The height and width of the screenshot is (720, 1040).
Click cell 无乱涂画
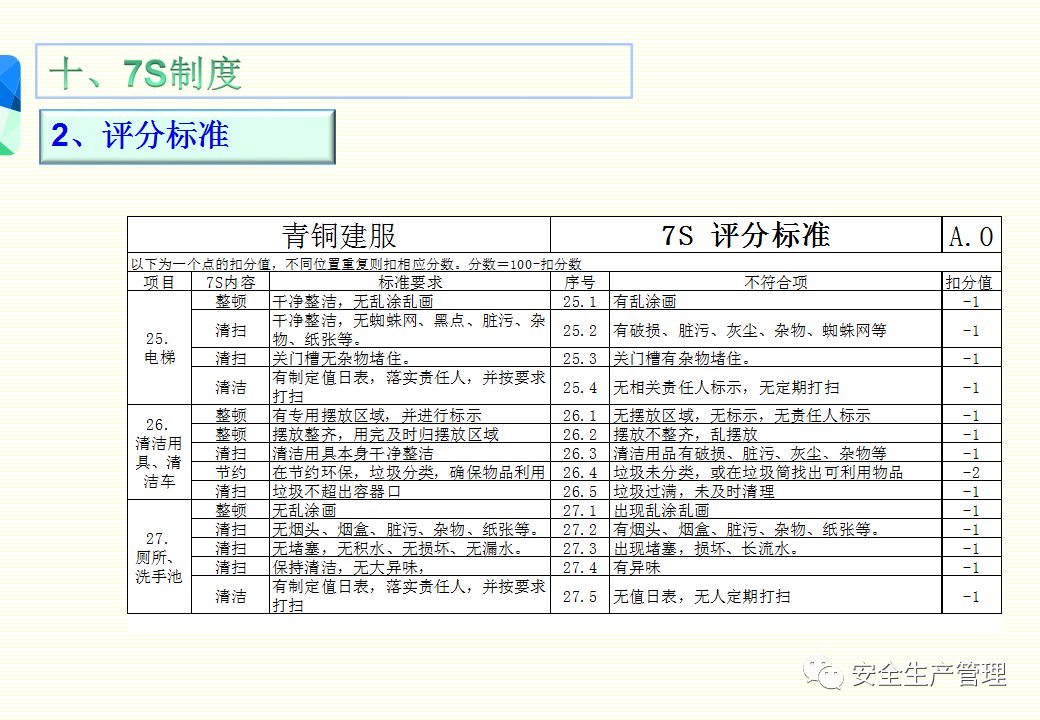pyautogui.click(x=410, y=510)
